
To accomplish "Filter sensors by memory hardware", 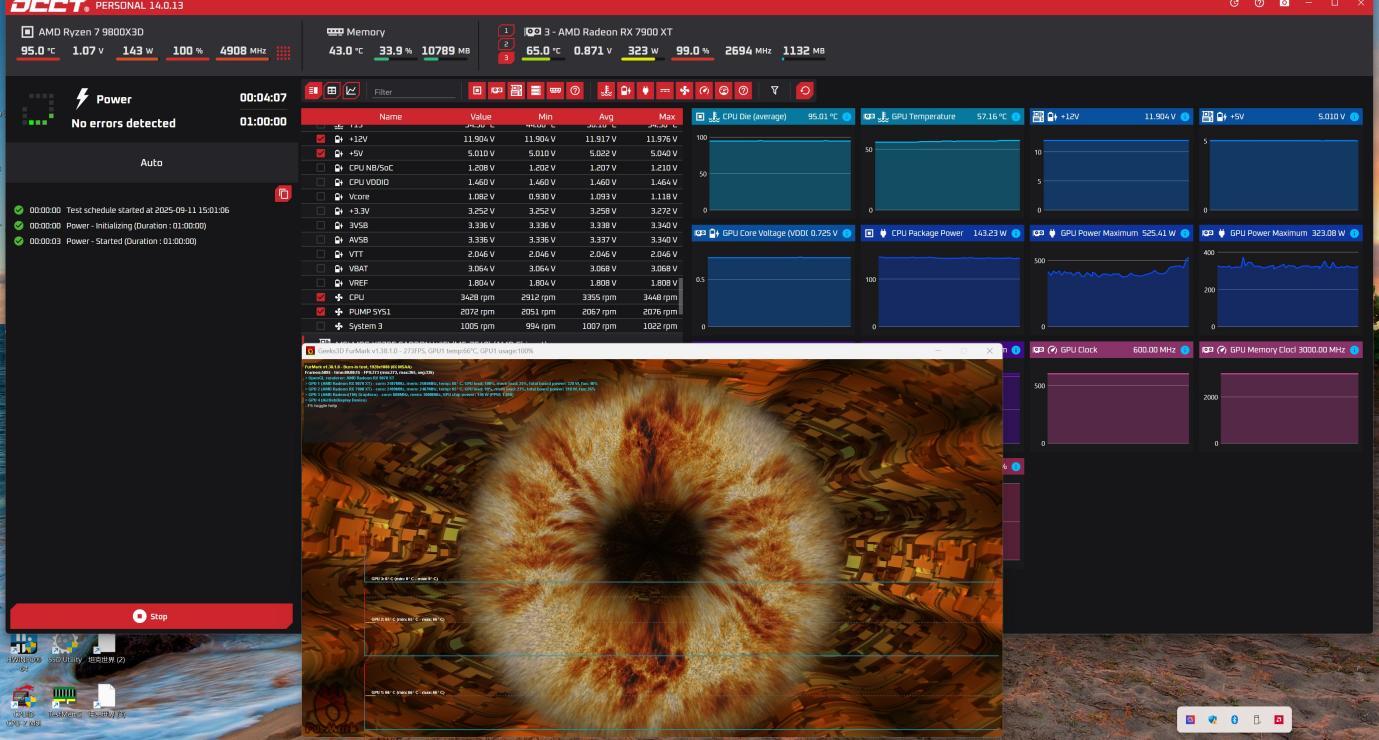I will (x=555, y=91).
